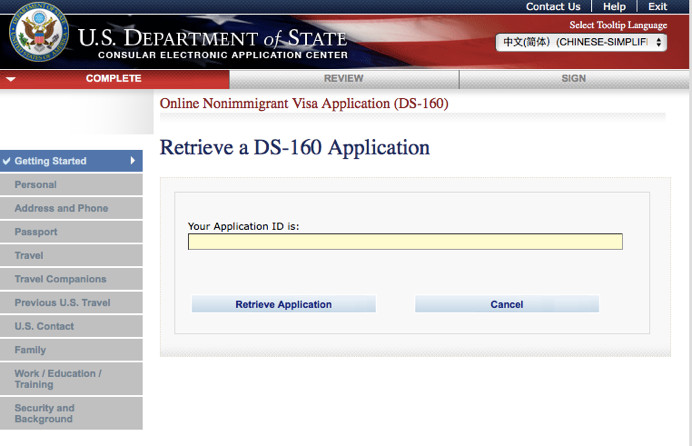Open Security and Background section

pyautogui.click(x=71, y=413)
